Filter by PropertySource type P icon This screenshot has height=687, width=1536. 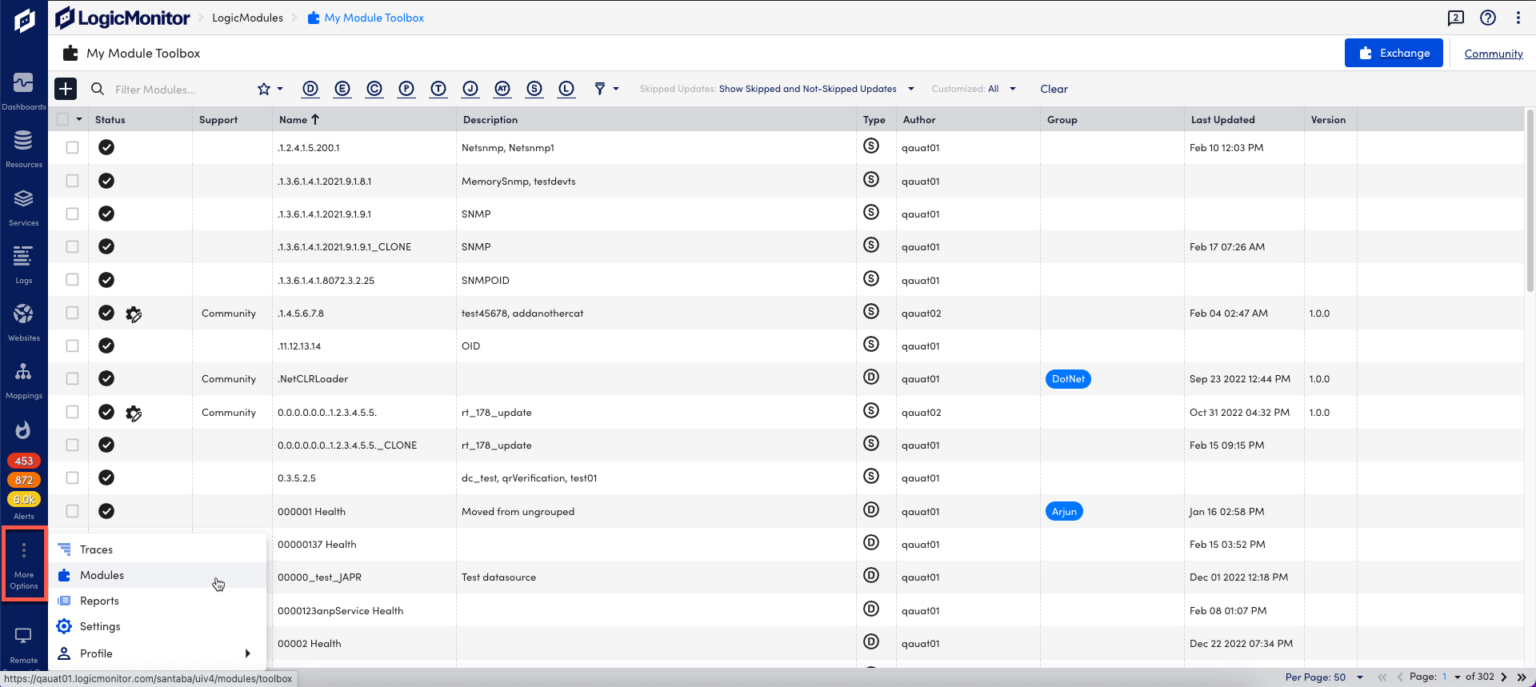[x=406, y=89]
